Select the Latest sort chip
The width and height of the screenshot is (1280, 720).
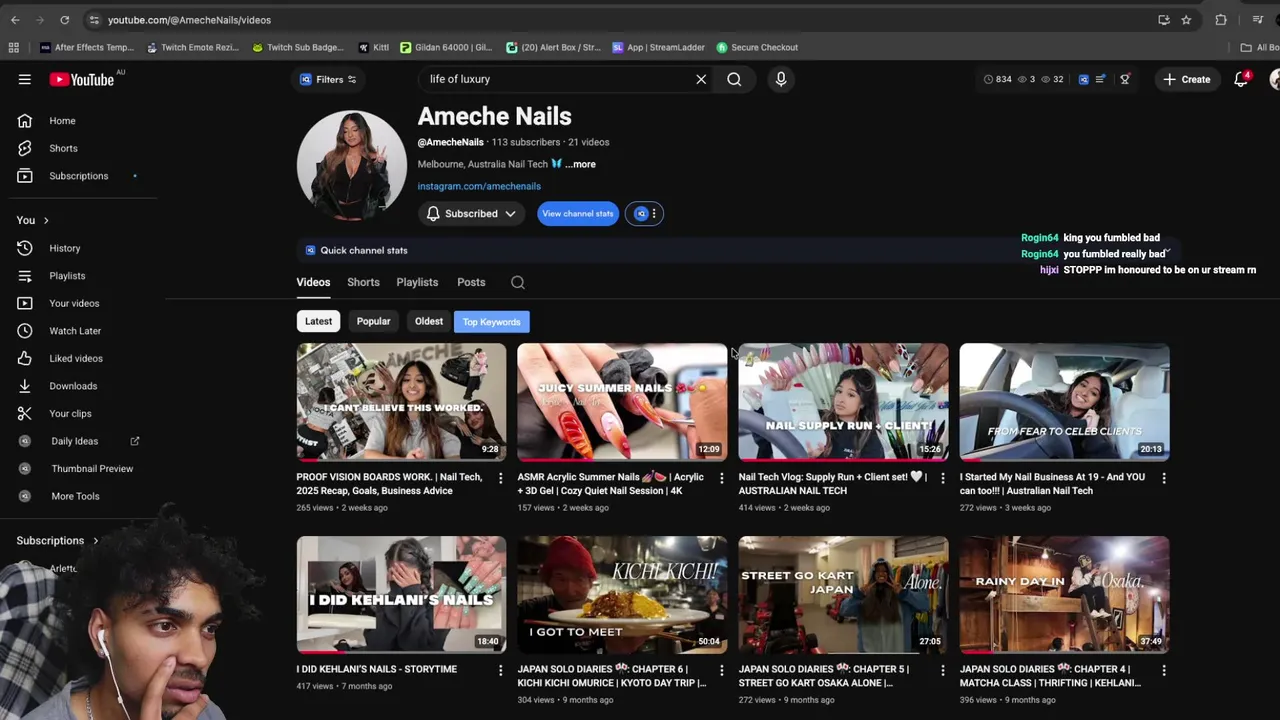(318, 321)
